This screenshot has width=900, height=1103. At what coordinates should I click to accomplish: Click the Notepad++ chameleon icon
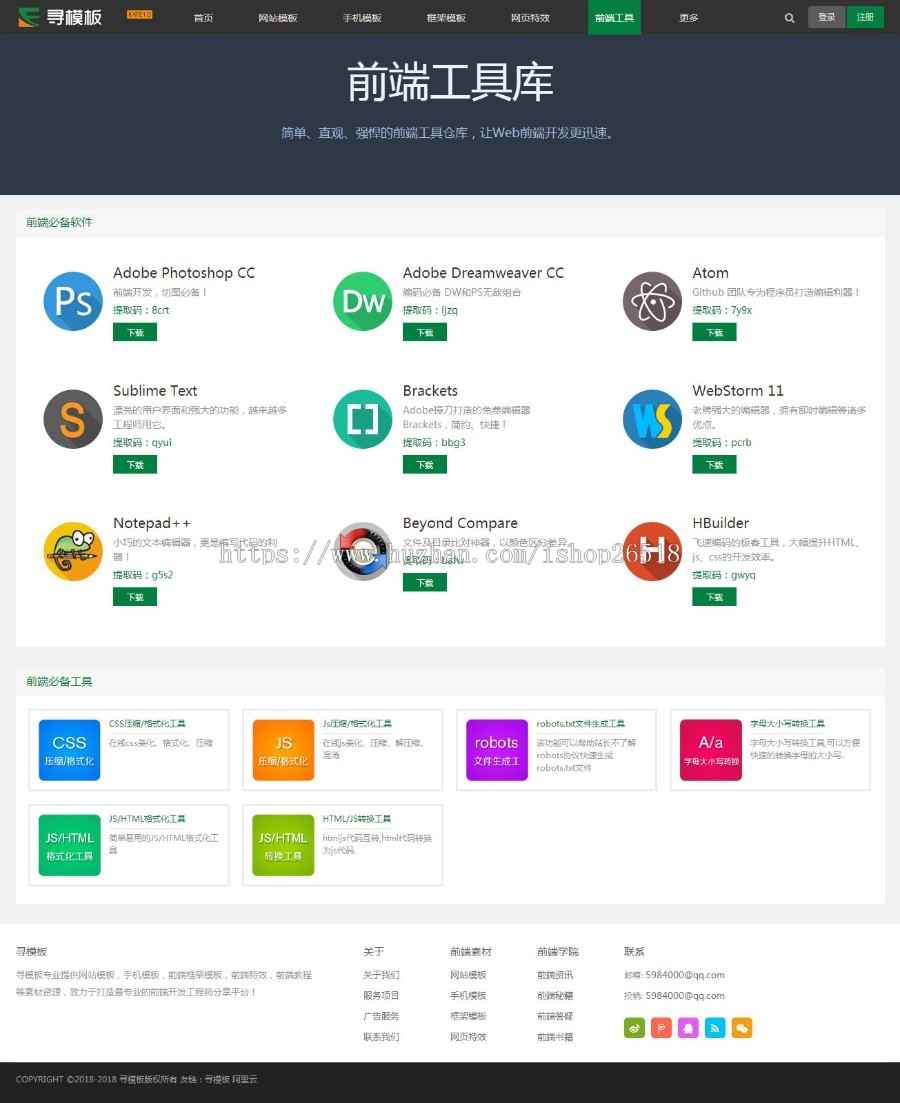[73, 552]
